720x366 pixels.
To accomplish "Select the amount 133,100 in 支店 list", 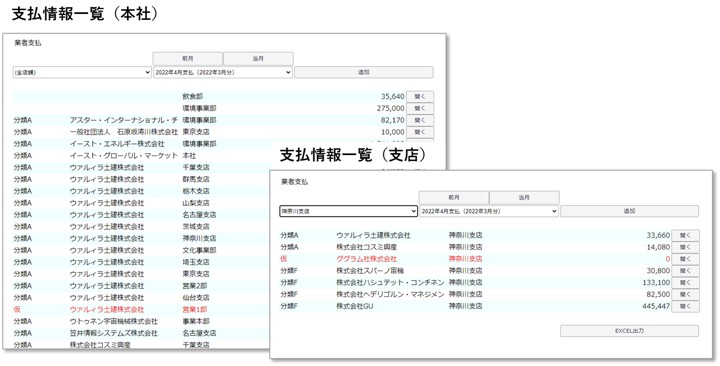I will (656, 283).
